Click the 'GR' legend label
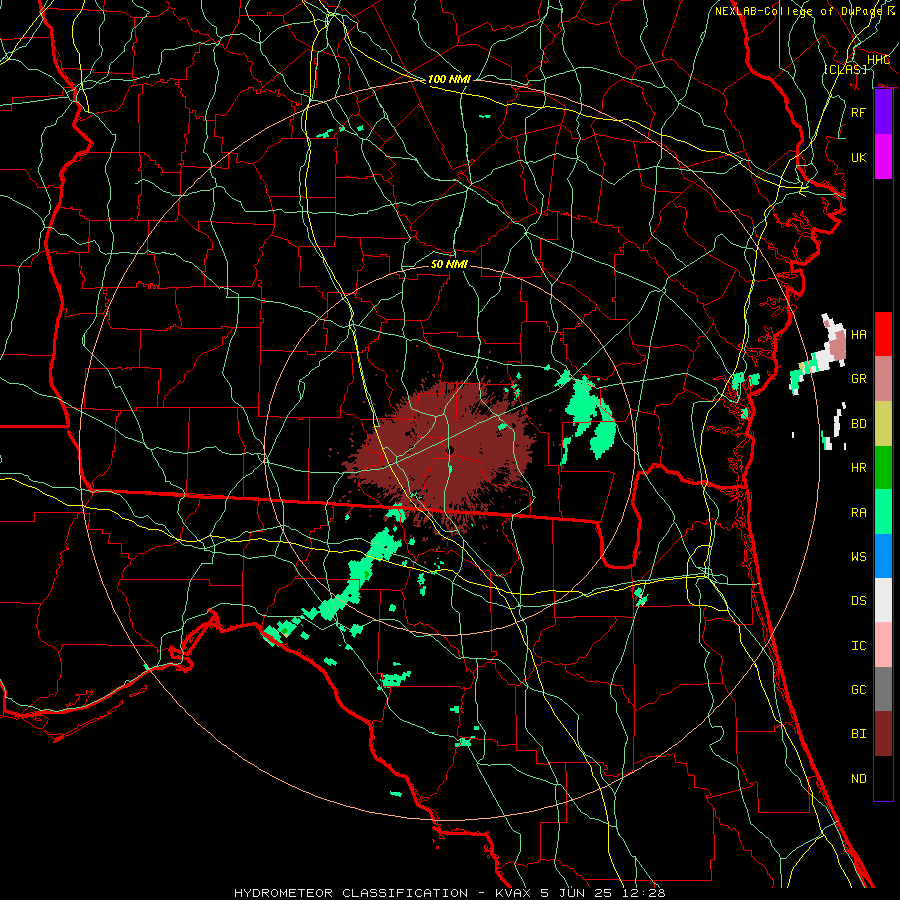 pyautogui.click(x=858, y=379)
